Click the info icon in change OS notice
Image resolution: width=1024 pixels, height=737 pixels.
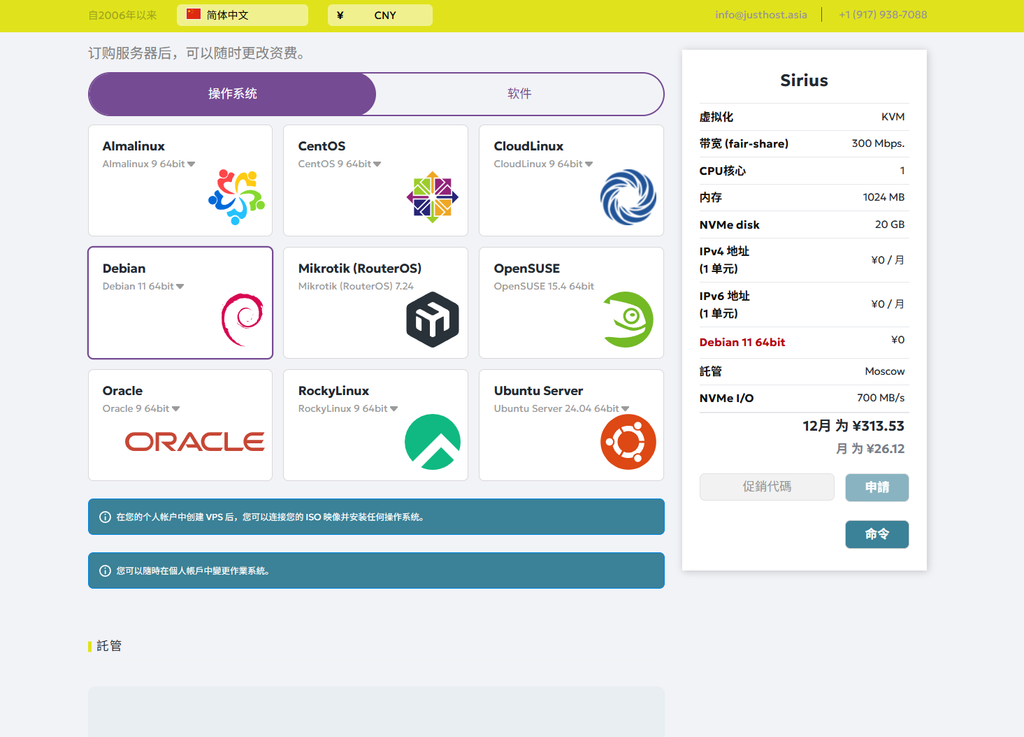pos(104,571)
